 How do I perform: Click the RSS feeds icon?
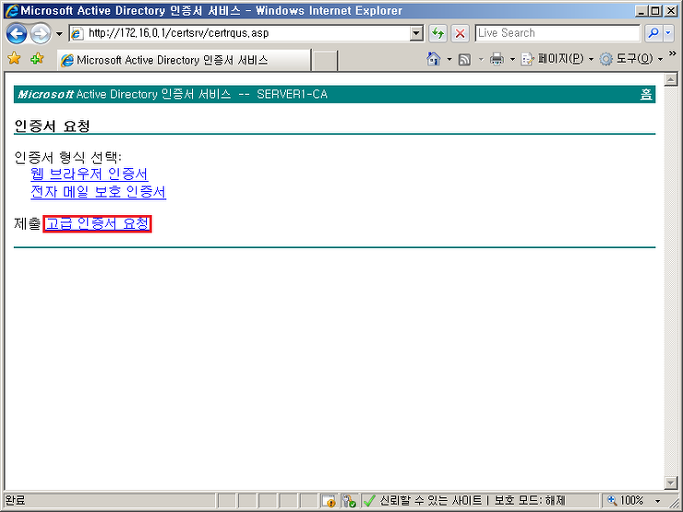[465, 59]
